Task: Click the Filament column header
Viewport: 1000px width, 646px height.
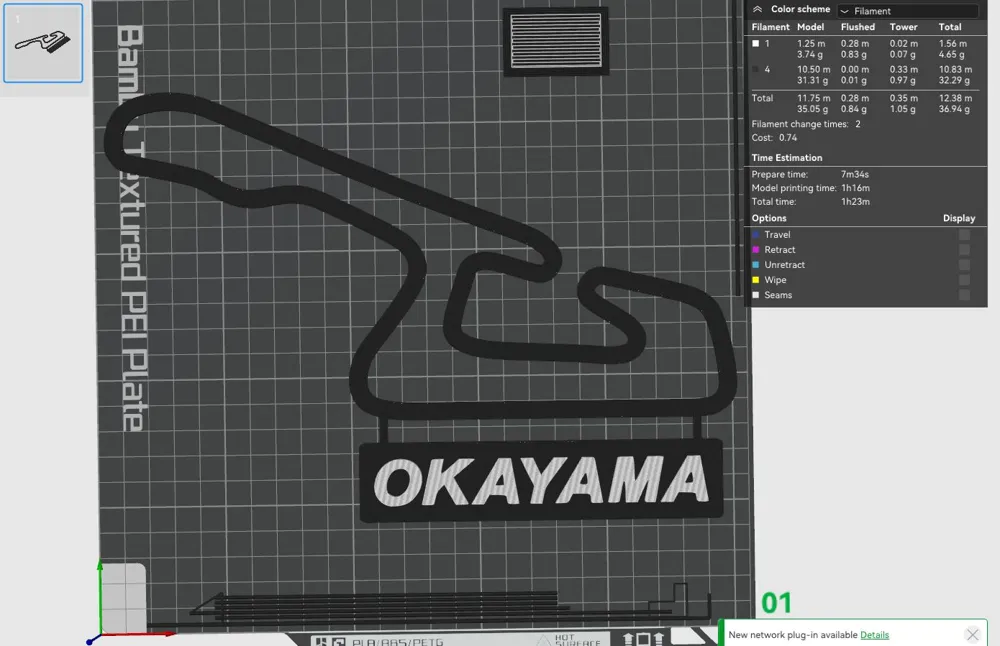Action: [770, 27]
